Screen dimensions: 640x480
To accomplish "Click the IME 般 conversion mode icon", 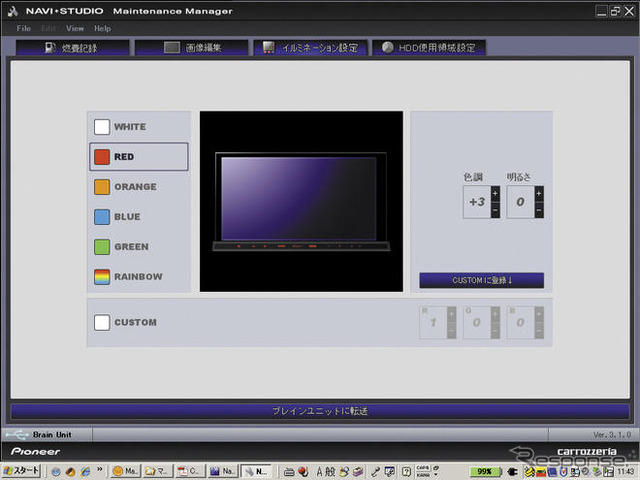I will [330, 472].
